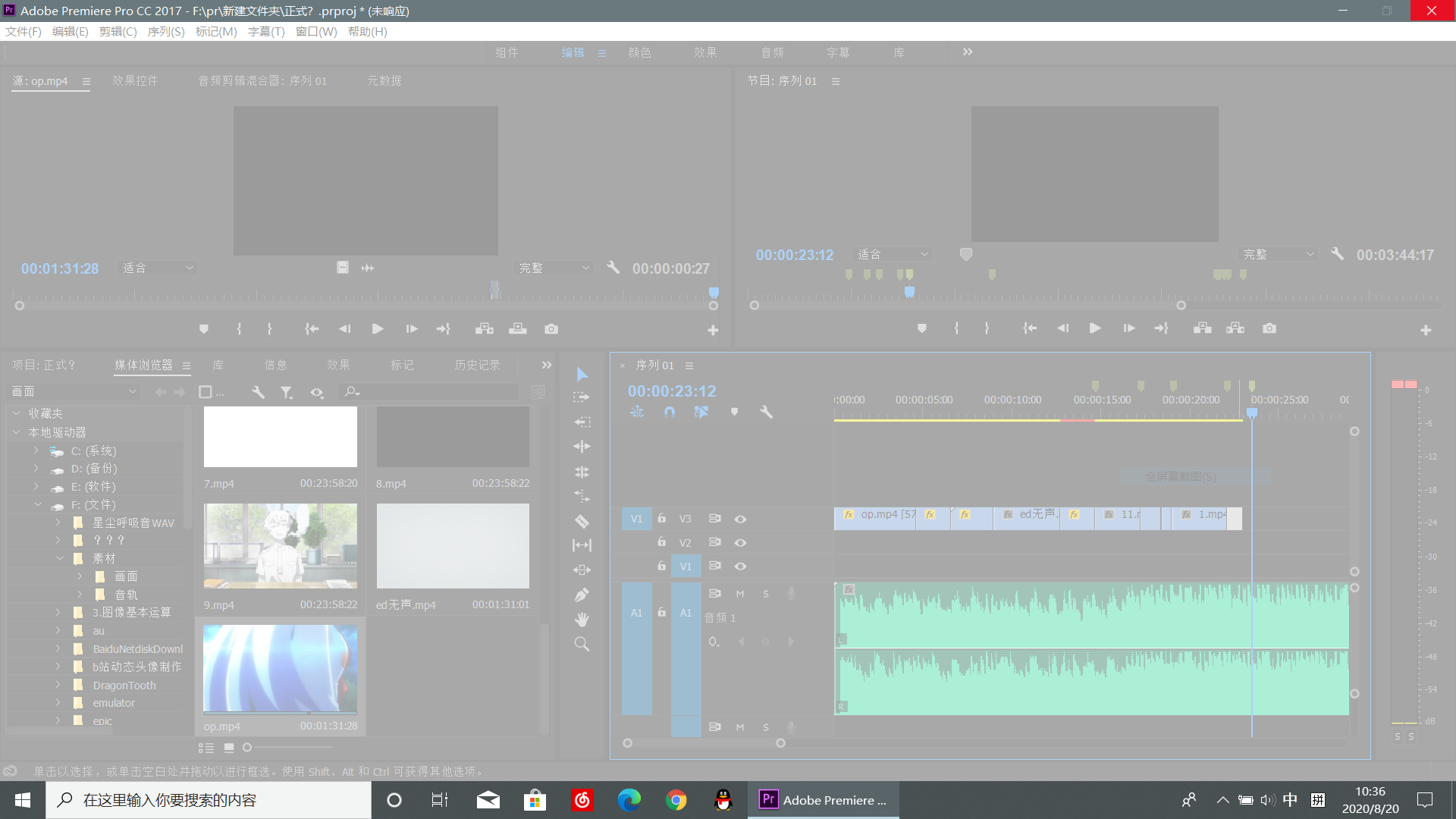Switch to 效果控件 tab
Screen dimensions: 1456x819
(135, 80)
